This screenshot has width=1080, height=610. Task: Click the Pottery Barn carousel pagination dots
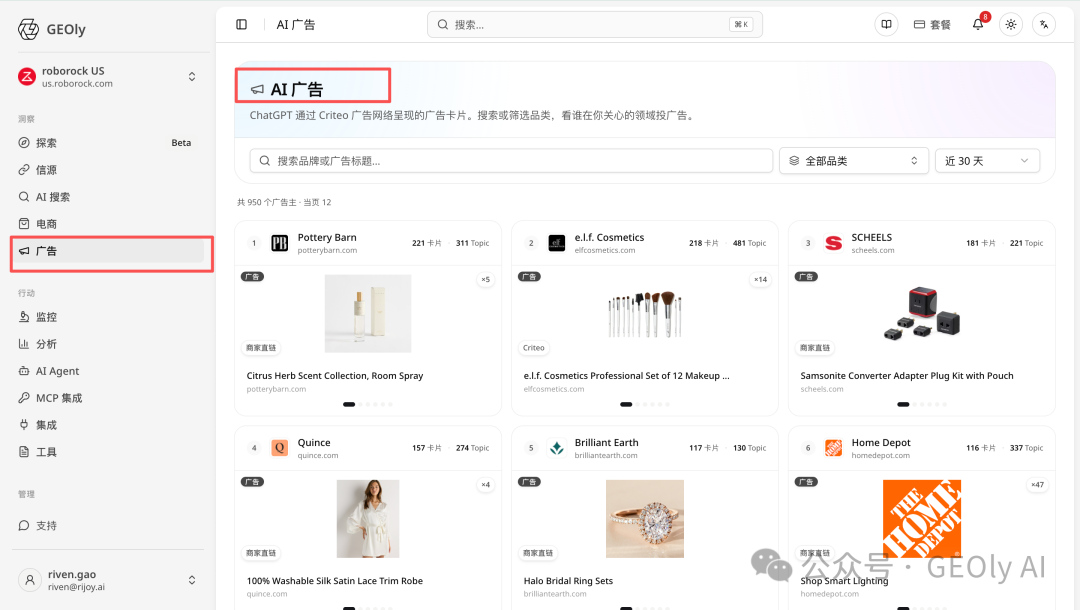coord(368,404)
